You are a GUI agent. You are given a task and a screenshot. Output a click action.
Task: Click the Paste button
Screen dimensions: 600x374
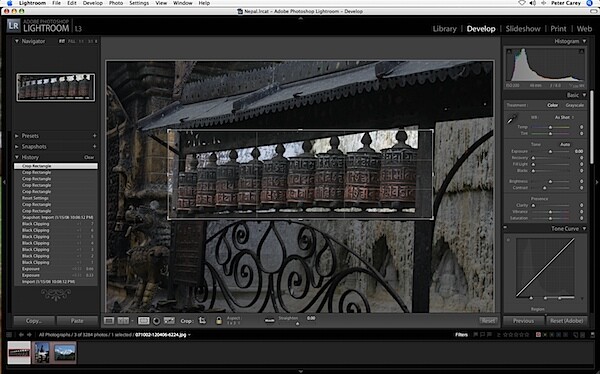[x=77, y=321]
